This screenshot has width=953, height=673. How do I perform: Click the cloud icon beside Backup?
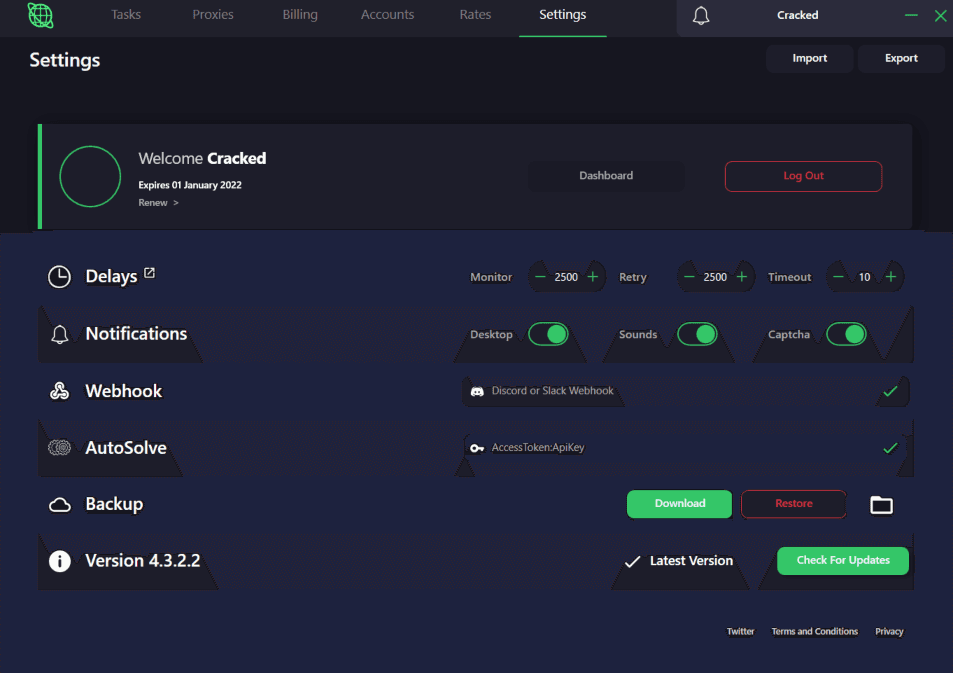click(59, 504)
